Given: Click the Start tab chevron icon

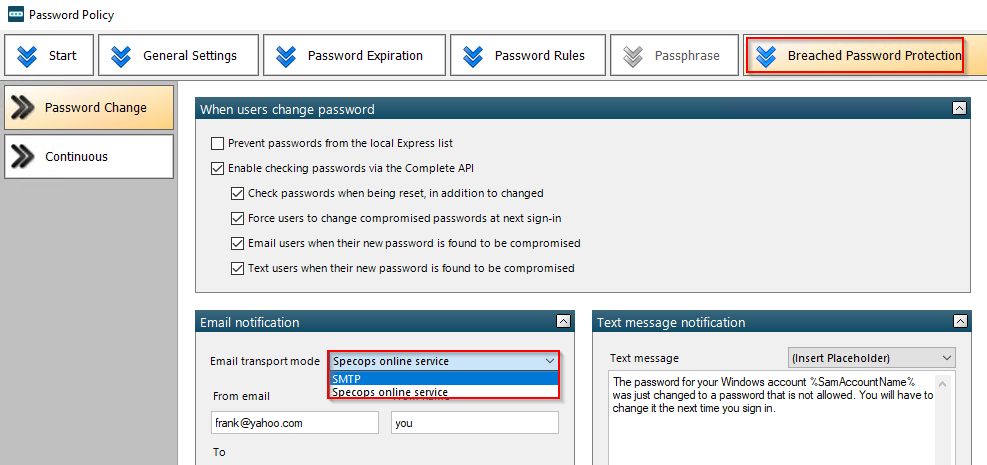Looking at the screenshot, I should pos(27,55).
